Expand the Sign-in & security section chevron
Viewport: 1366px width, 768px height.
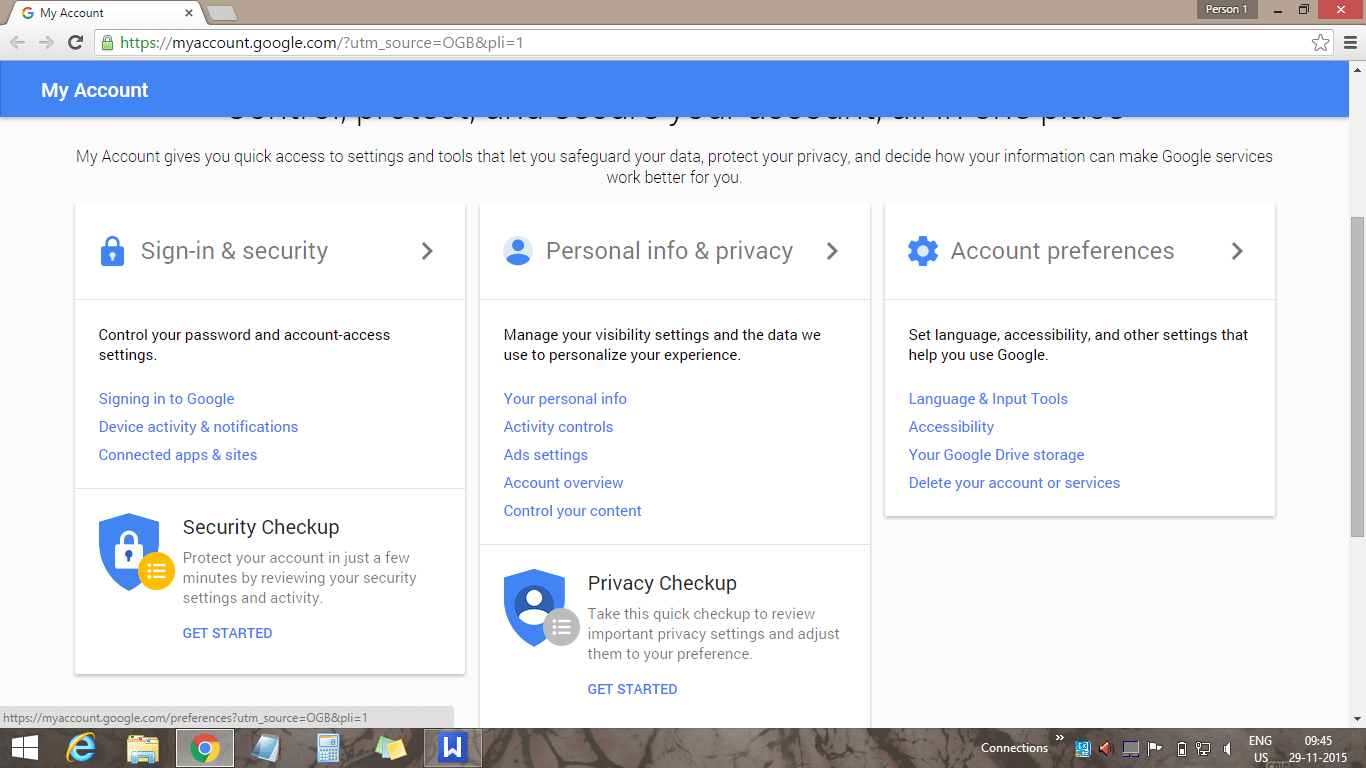pos(427,251)
